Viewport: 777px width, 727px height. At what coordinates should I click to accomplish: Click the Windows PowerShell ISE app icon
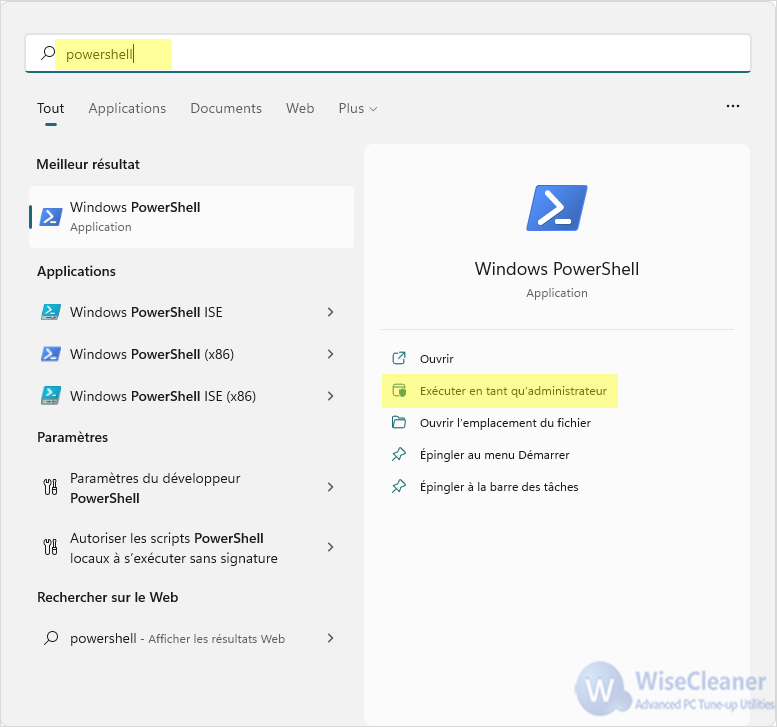click(x=51, y=312)
